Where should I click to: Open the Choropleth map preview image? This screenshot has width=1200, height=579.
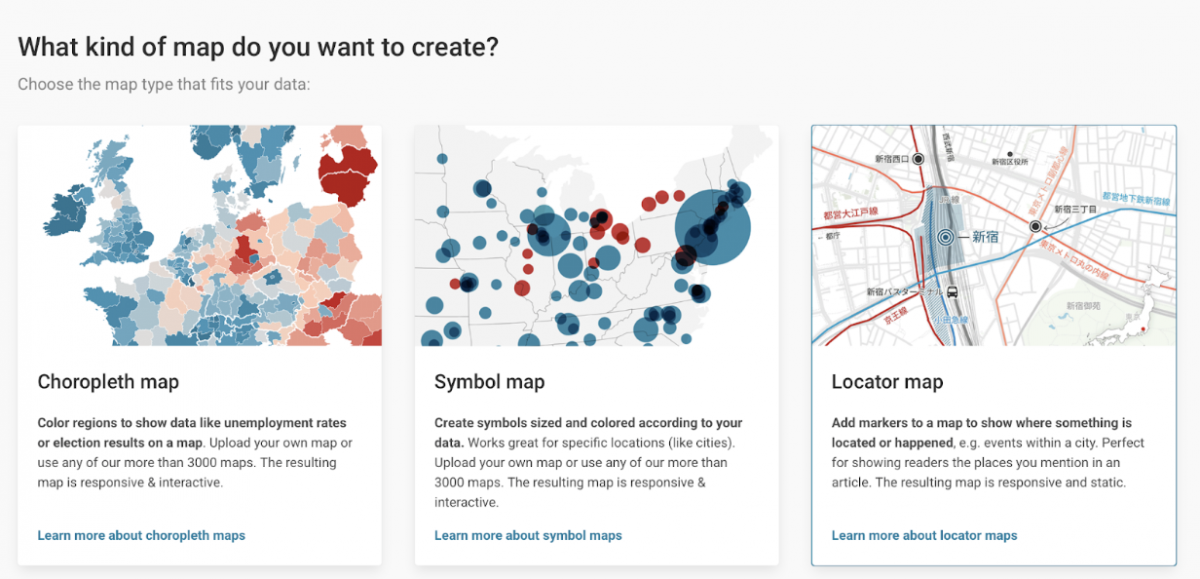(199, 236)
